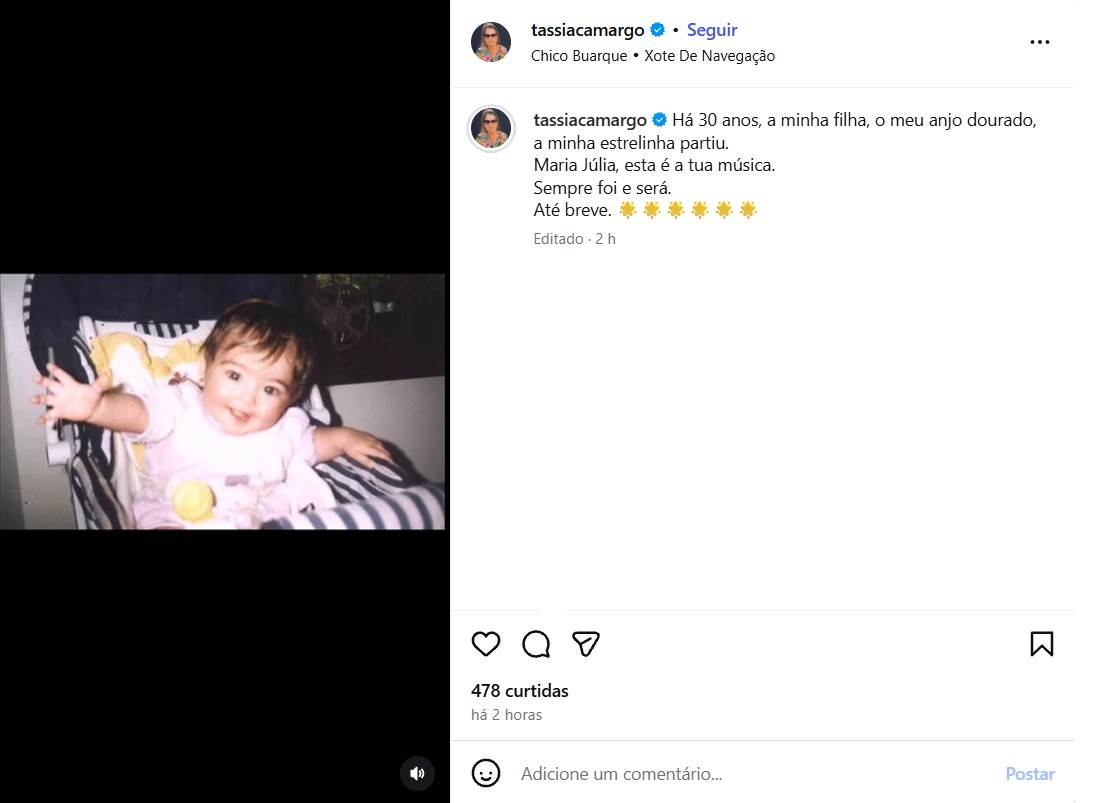Open the three-dot more options menu
1115x803 pixels.
click(x=1040, y=43)
